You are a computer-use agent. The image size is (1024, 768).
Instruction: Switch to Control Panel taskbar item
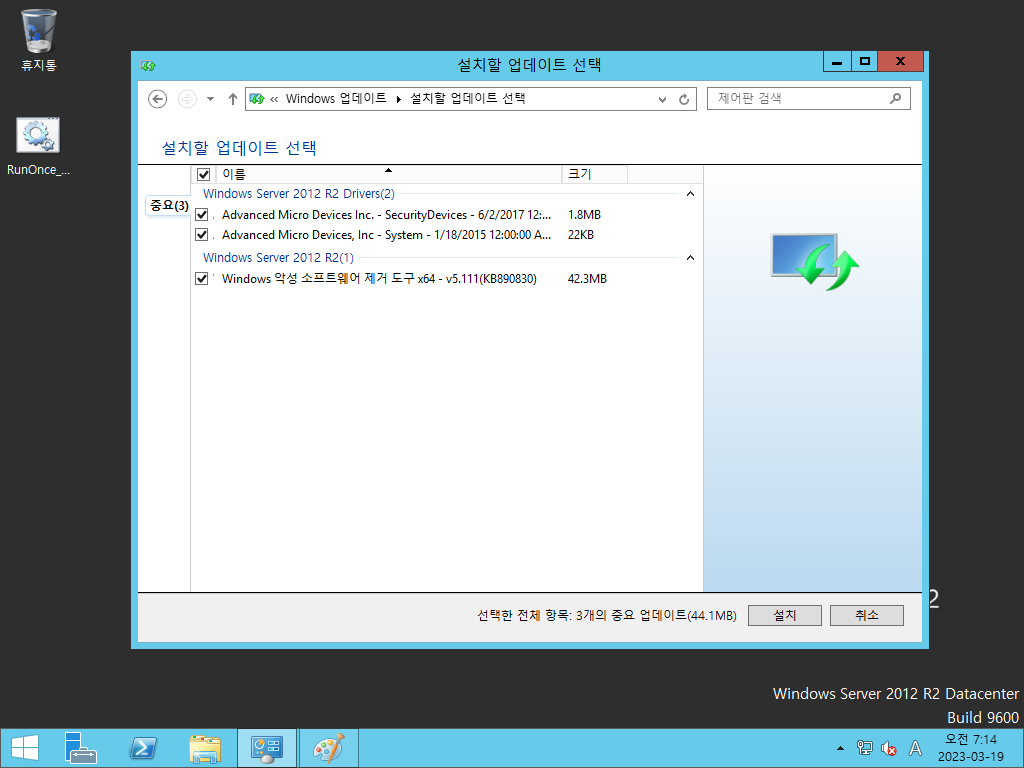point(266,748)
